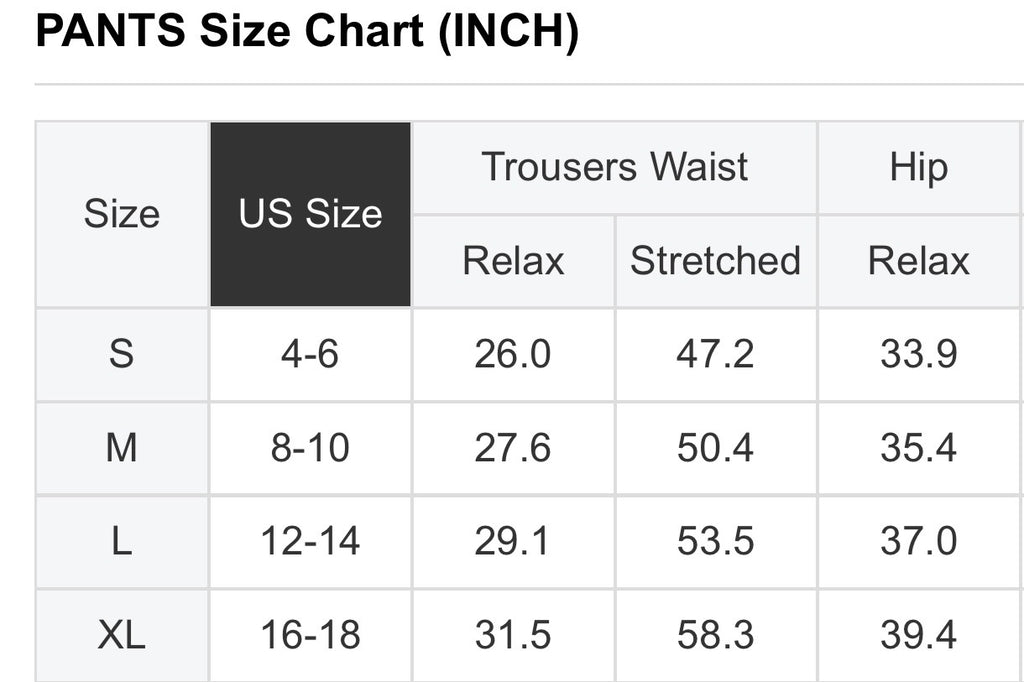Viewport: 1024px width, 682px height.
Task: Click the Size column header
Action: [122, 214]
